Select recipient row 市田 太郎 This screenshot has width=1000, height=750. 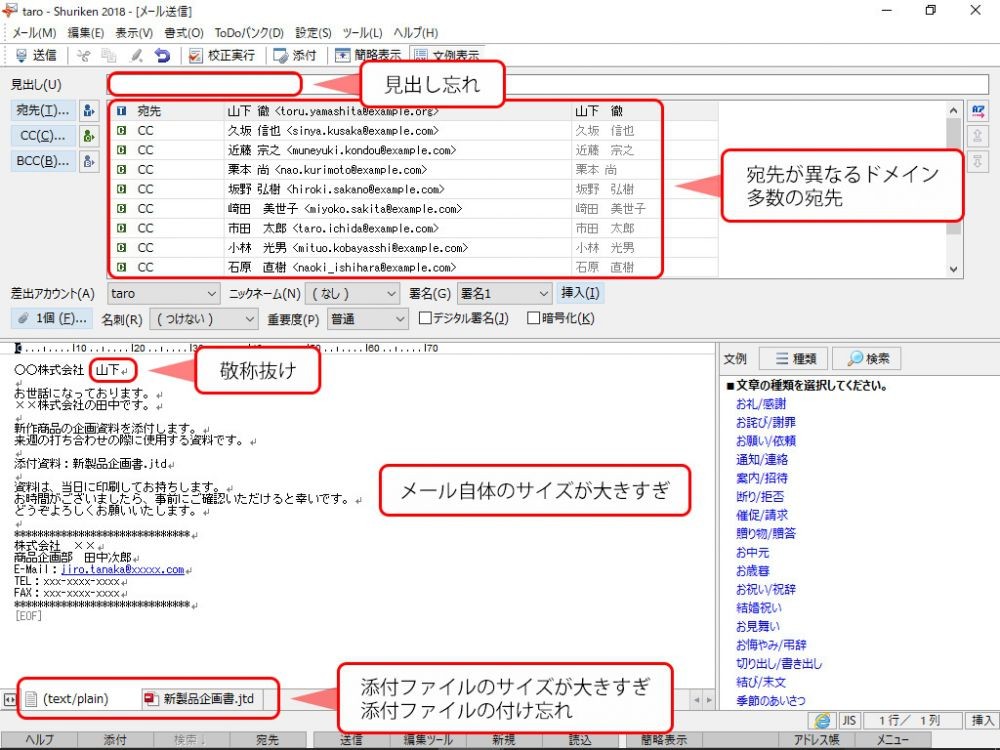point(414,228)
